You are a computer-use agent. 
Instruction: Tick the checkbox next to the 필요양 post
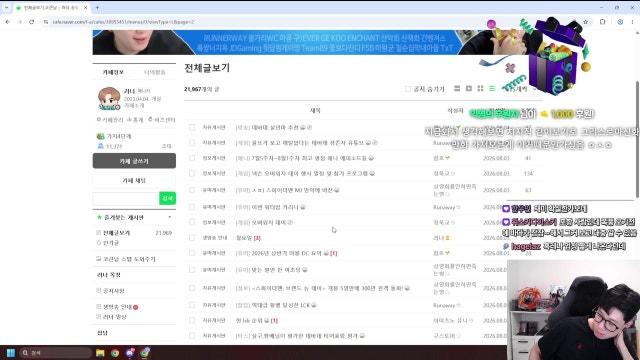coord(192,238)
